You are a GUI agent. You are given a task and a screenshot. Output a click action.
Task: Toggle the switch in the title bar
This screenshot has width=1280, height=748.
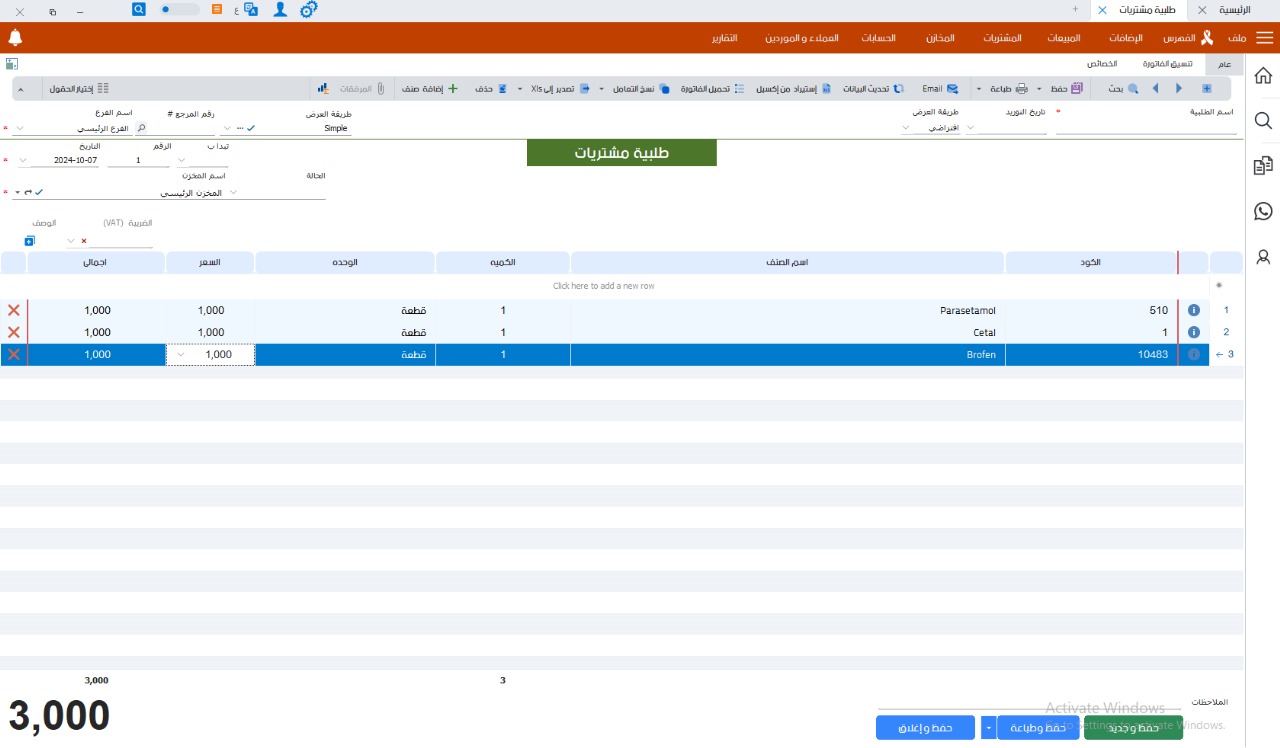click(x=180, y=9)
